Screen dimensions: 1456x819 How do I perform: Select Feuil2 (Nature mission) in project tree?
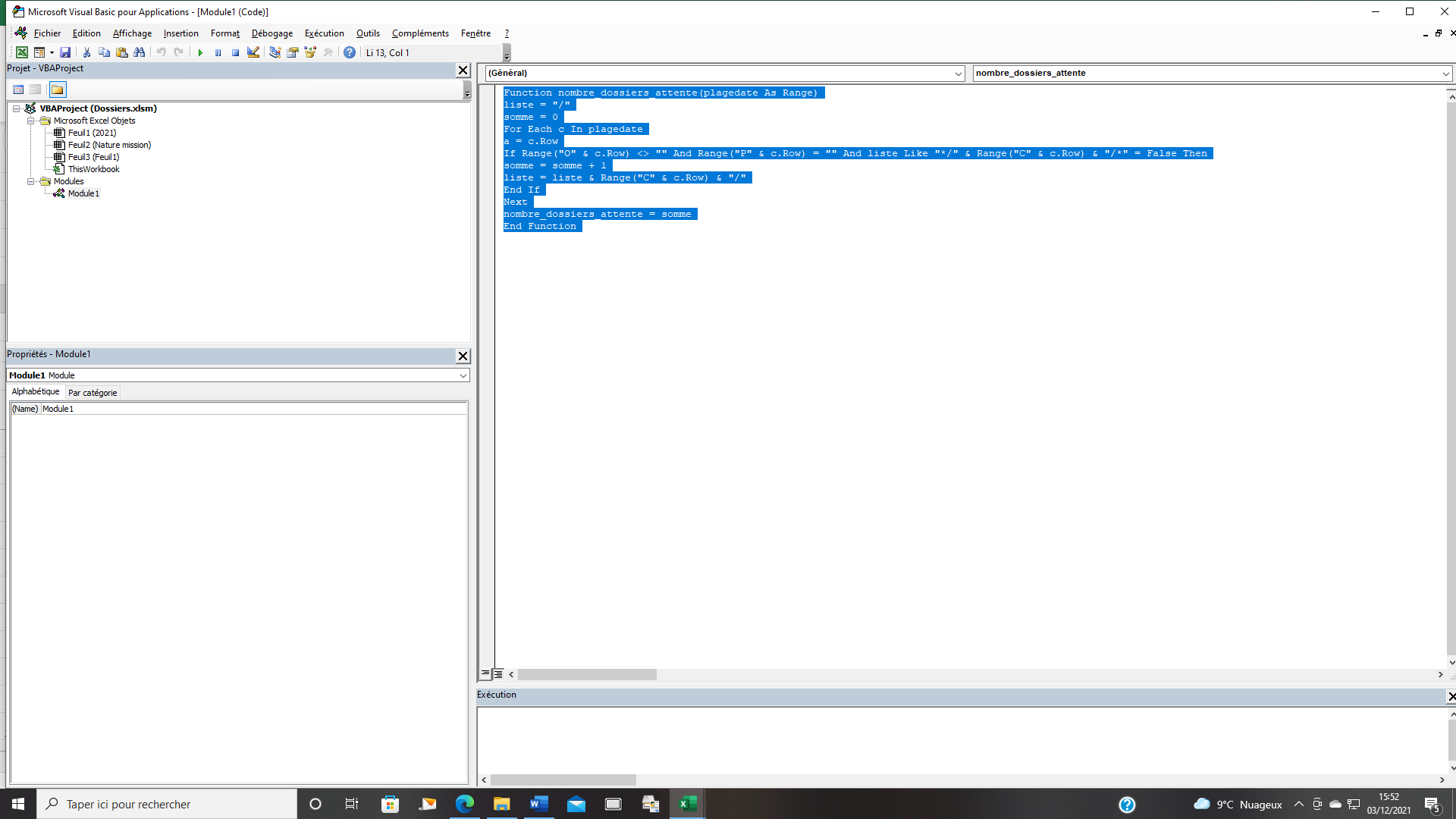[x=109, y=145]
